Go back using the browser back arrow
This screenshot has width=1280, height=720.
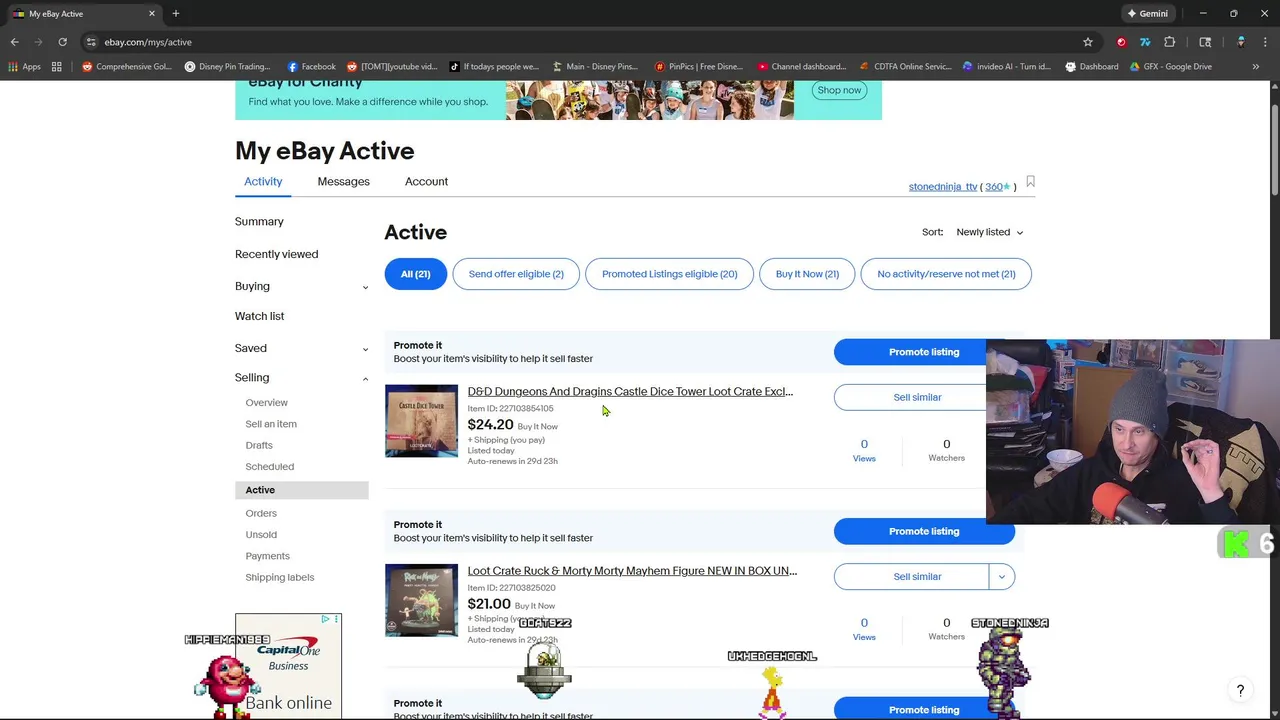14,42
